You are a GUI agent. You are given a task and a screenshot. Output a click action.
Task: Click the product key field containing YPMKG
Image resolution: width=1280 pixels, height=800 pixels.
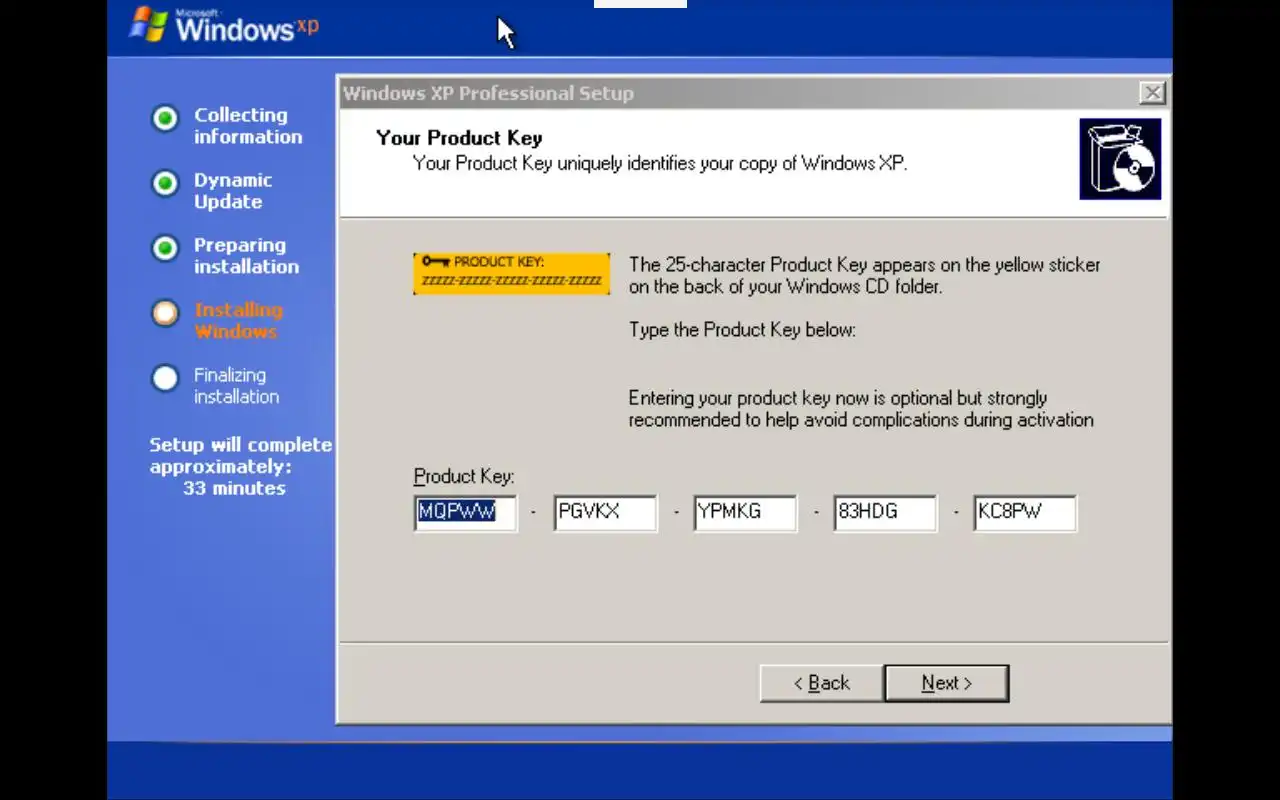click(x=746, y=512)
